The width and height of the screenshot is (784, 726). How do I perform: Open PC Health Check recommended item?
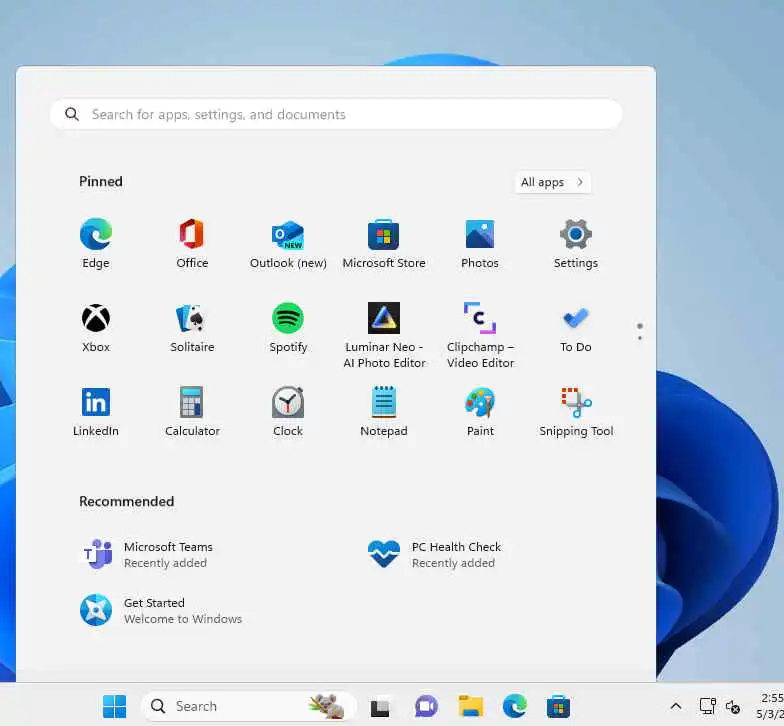[434, 554]
